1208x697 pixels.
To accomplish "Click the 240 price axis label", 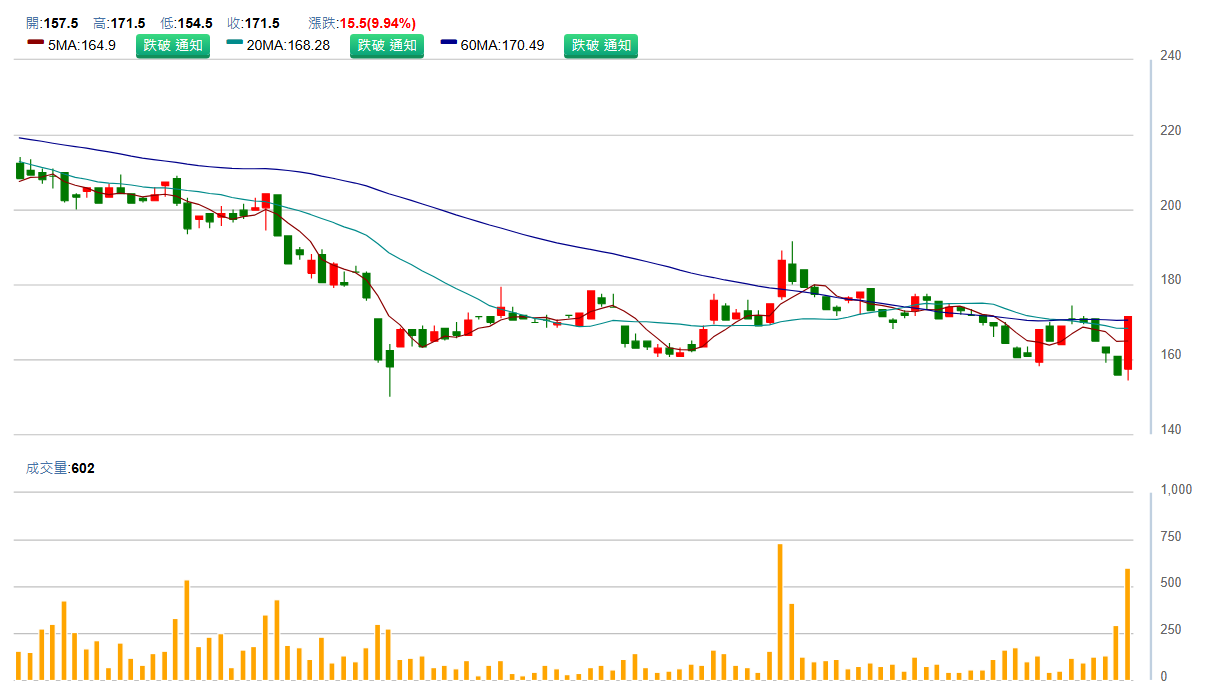I will point(1171,56).
